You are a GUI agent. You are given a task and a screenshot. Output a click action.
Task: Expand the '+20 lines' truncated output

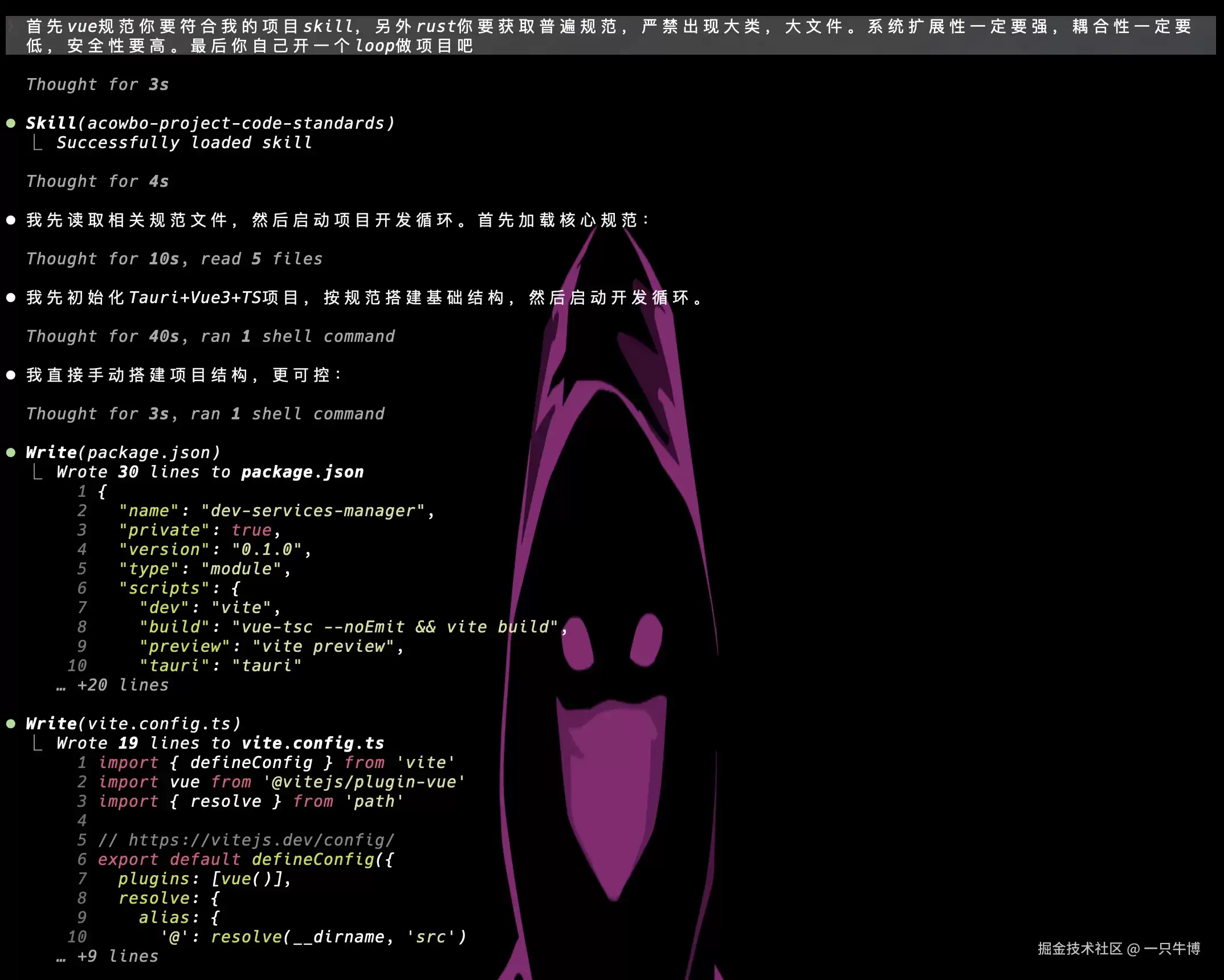pos(113,685)
